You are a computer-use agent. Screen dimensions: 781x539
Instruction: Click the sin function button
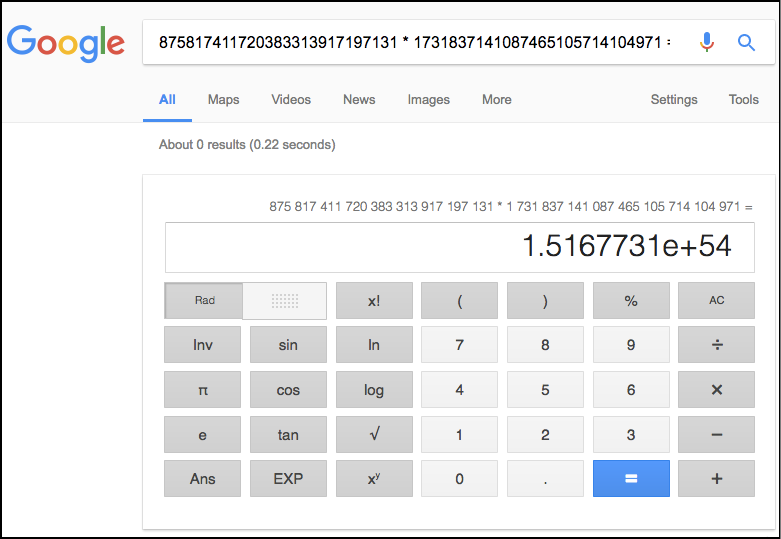pyautogui.click(x=288, y=345)
